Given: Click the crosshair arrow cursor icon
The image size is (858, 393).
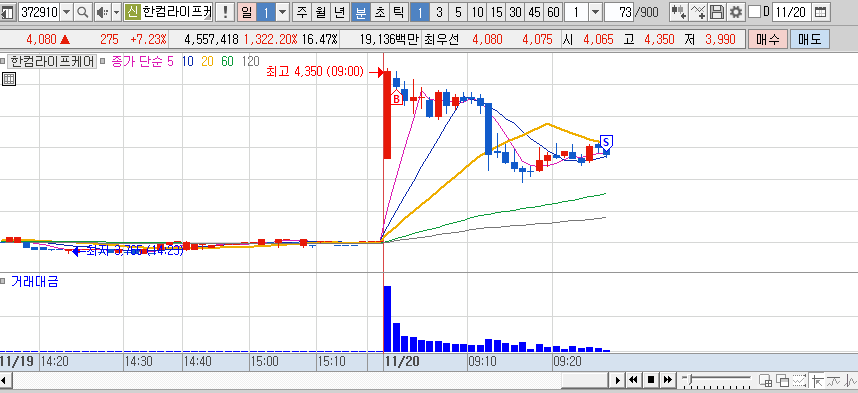Looking at the screenshot, I should (x=817, y=380).
